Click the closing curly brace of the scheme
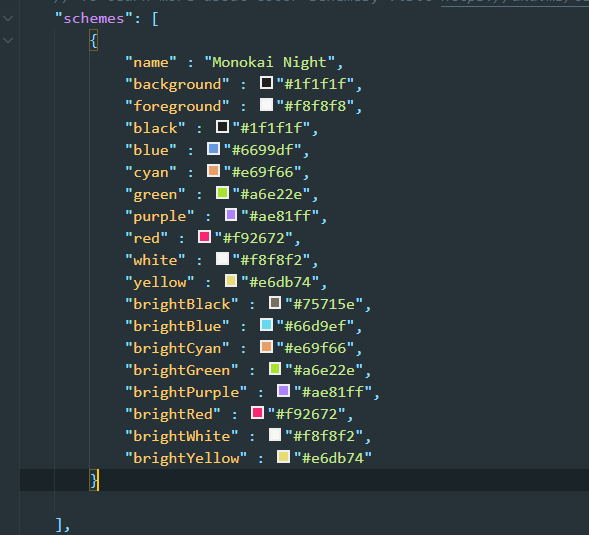This screenshot has height=535, width=589. (94, 480)
